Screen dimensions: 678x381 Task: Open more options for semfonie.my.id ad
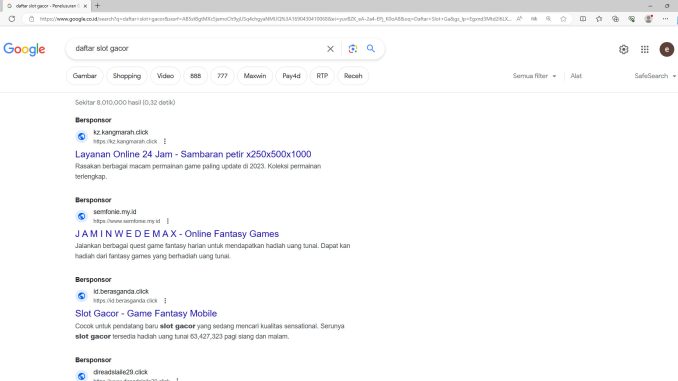[x=168, y=221]
